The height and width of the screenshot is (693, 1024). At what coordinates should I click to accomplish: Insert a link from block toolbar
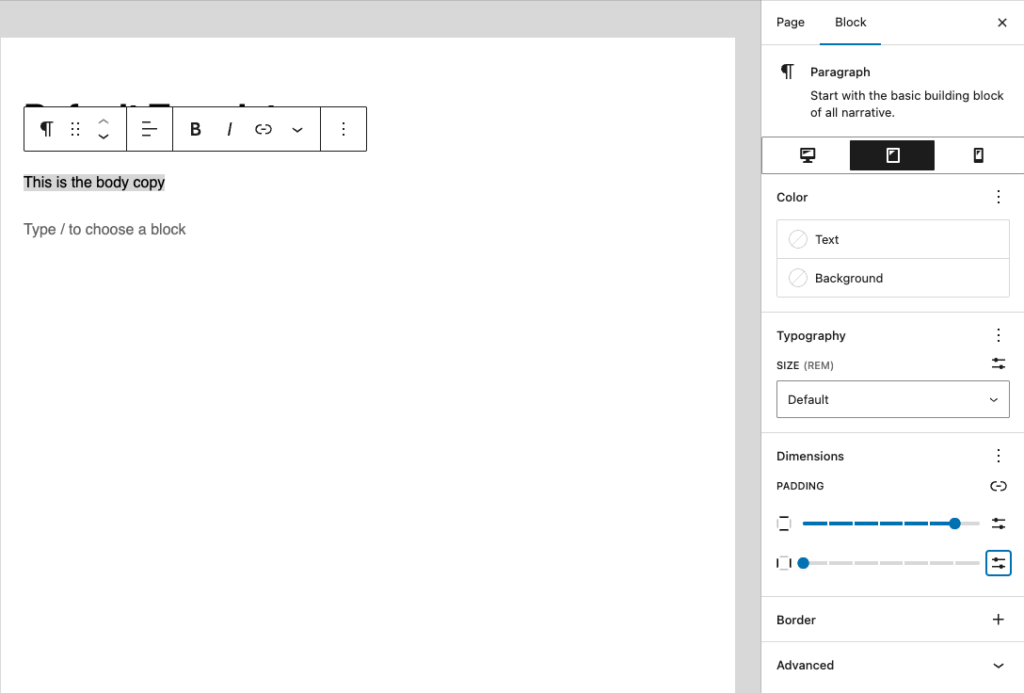point(263,129)
